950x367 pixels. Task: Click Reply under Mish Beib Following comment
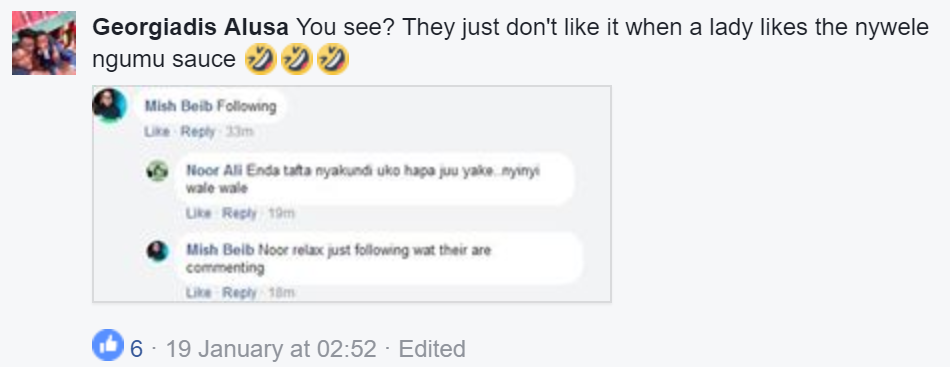198,131
